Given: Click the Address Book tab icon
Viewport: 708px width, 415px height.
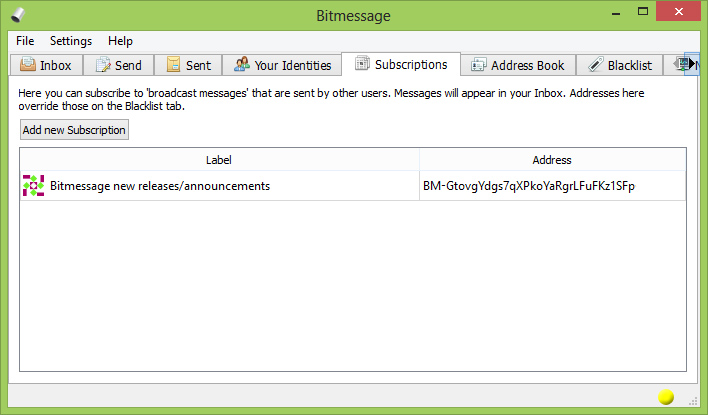Looking at the screenshot, I should pyautogui.click(x=478, y=65).
